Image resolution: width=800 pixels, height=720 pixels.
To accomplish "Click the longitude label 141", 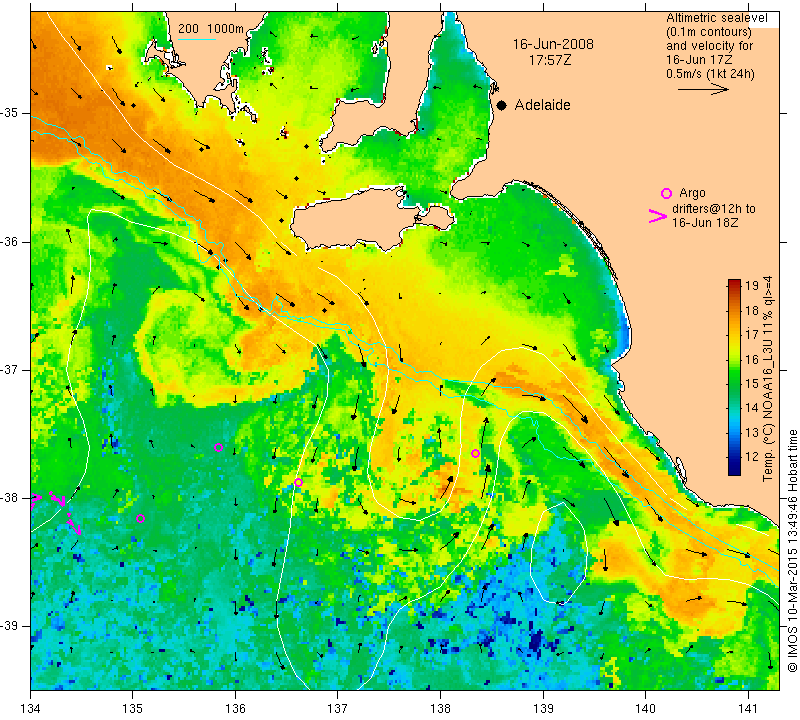I will (748, 709).
